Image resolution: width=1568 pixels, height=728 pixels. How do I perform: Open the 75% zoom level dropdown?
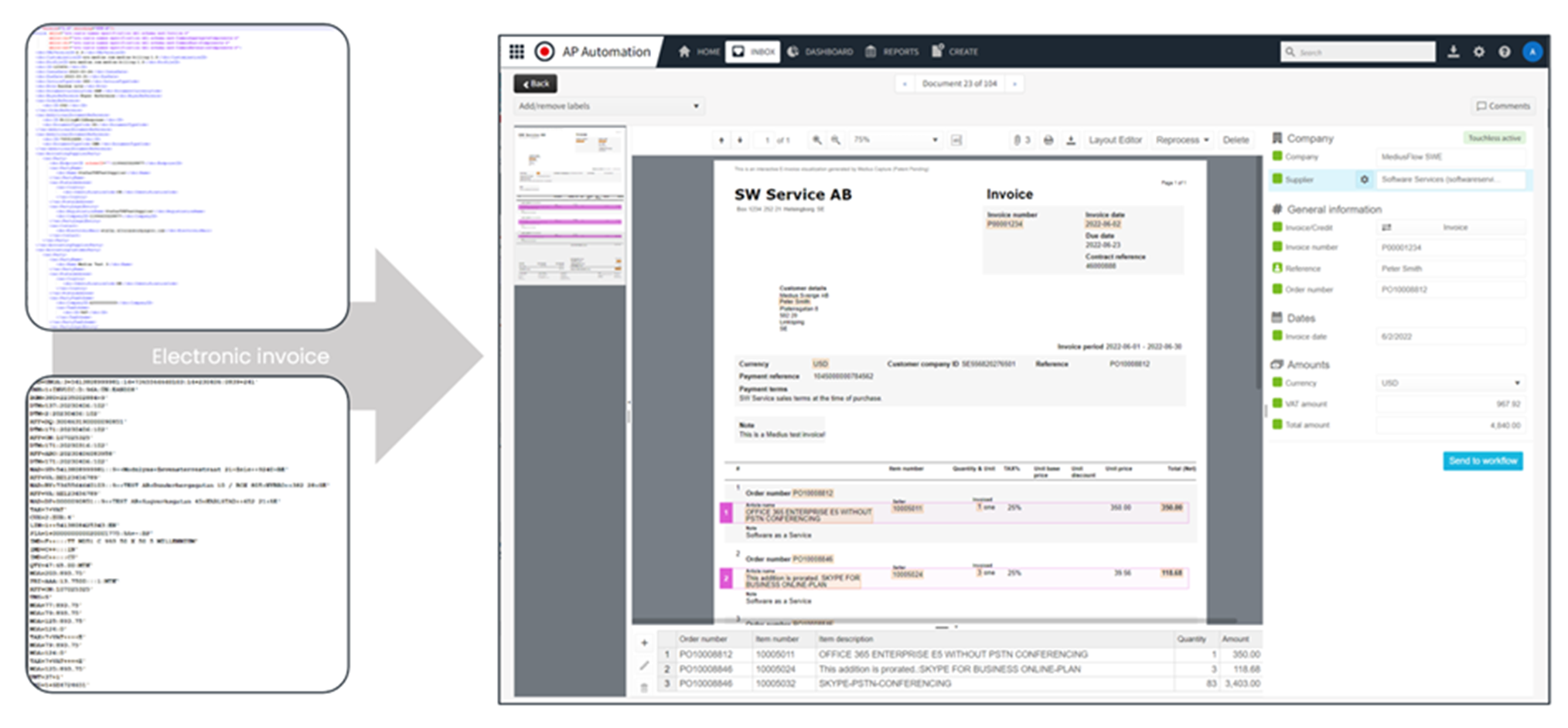click(895, 140)
